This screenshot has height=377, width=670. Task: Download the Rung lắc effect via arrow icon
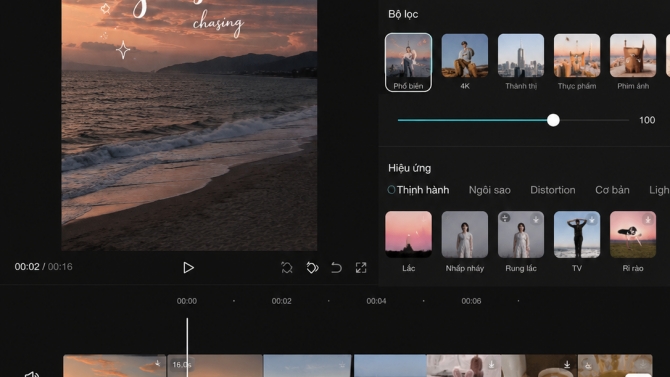tap(536, 219)
